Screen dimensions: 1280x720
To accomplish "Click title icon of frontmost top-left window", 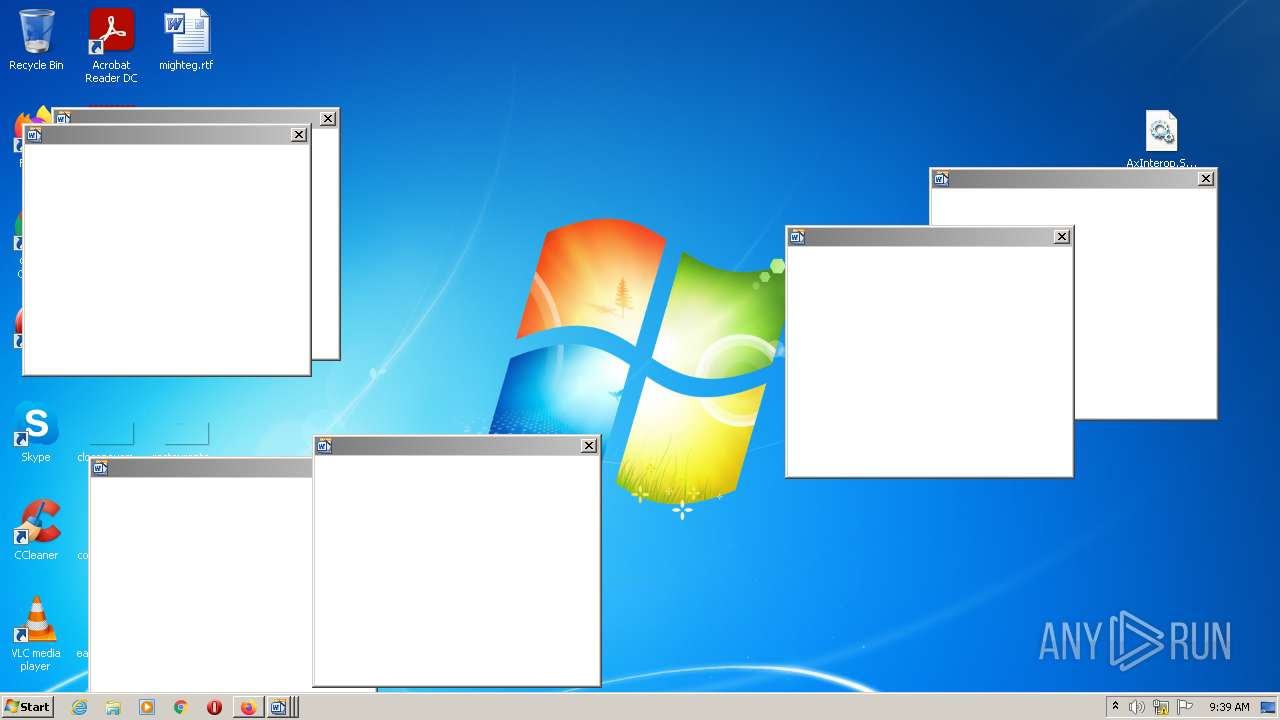I will 34,134.
